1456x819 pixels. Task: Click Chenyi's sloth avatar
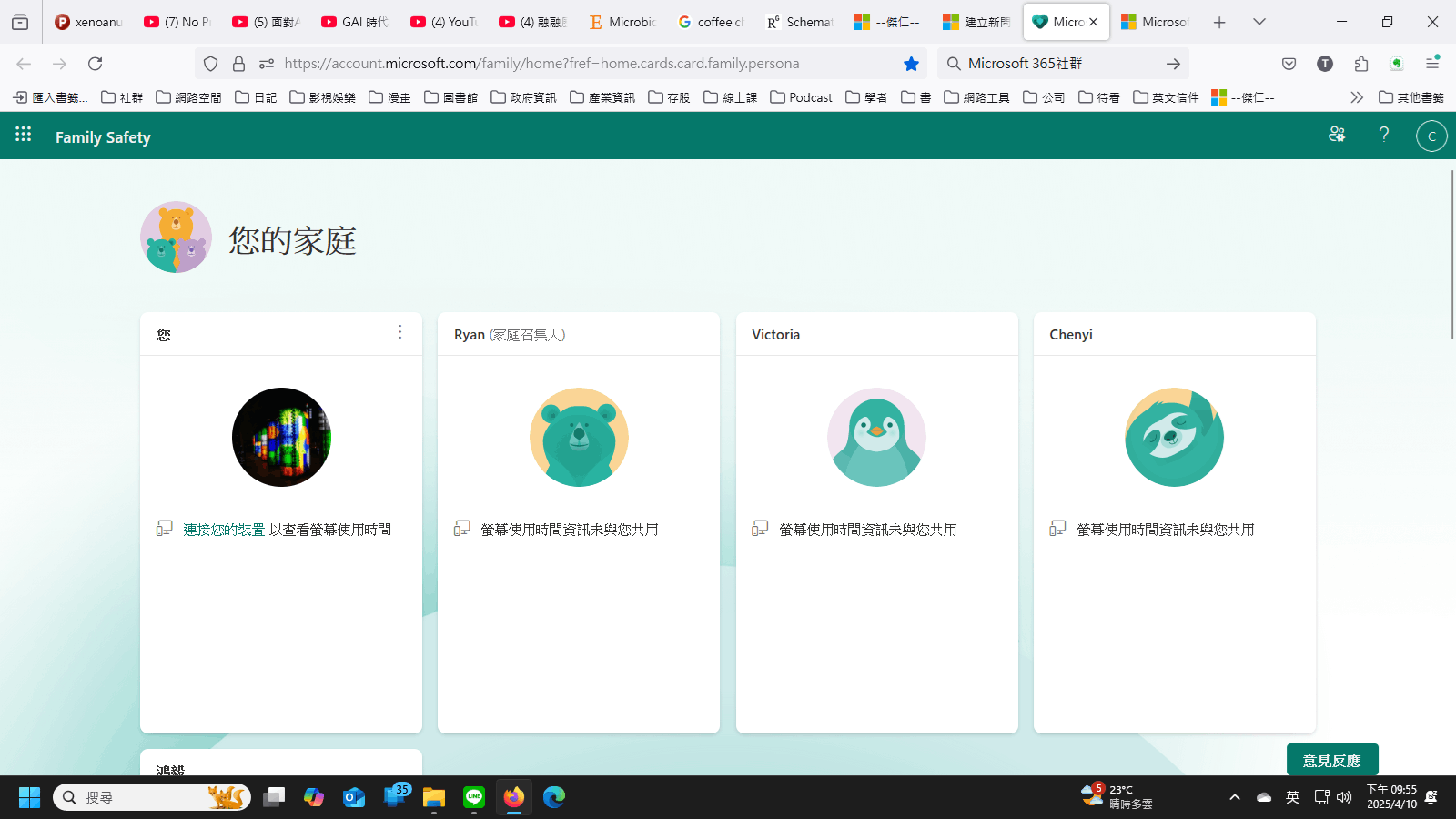(1174, 437)
